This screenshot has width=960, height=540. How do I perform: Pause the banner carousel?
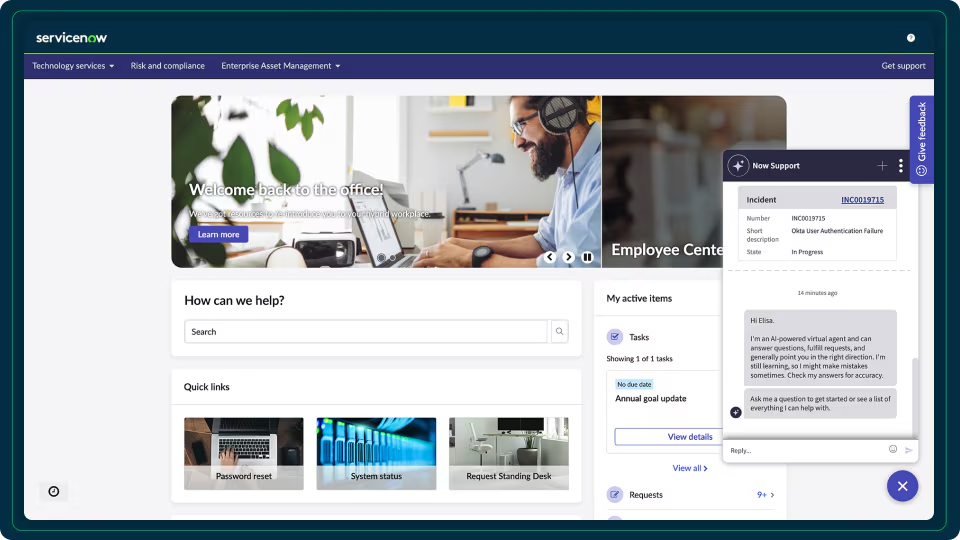point(587,257)
